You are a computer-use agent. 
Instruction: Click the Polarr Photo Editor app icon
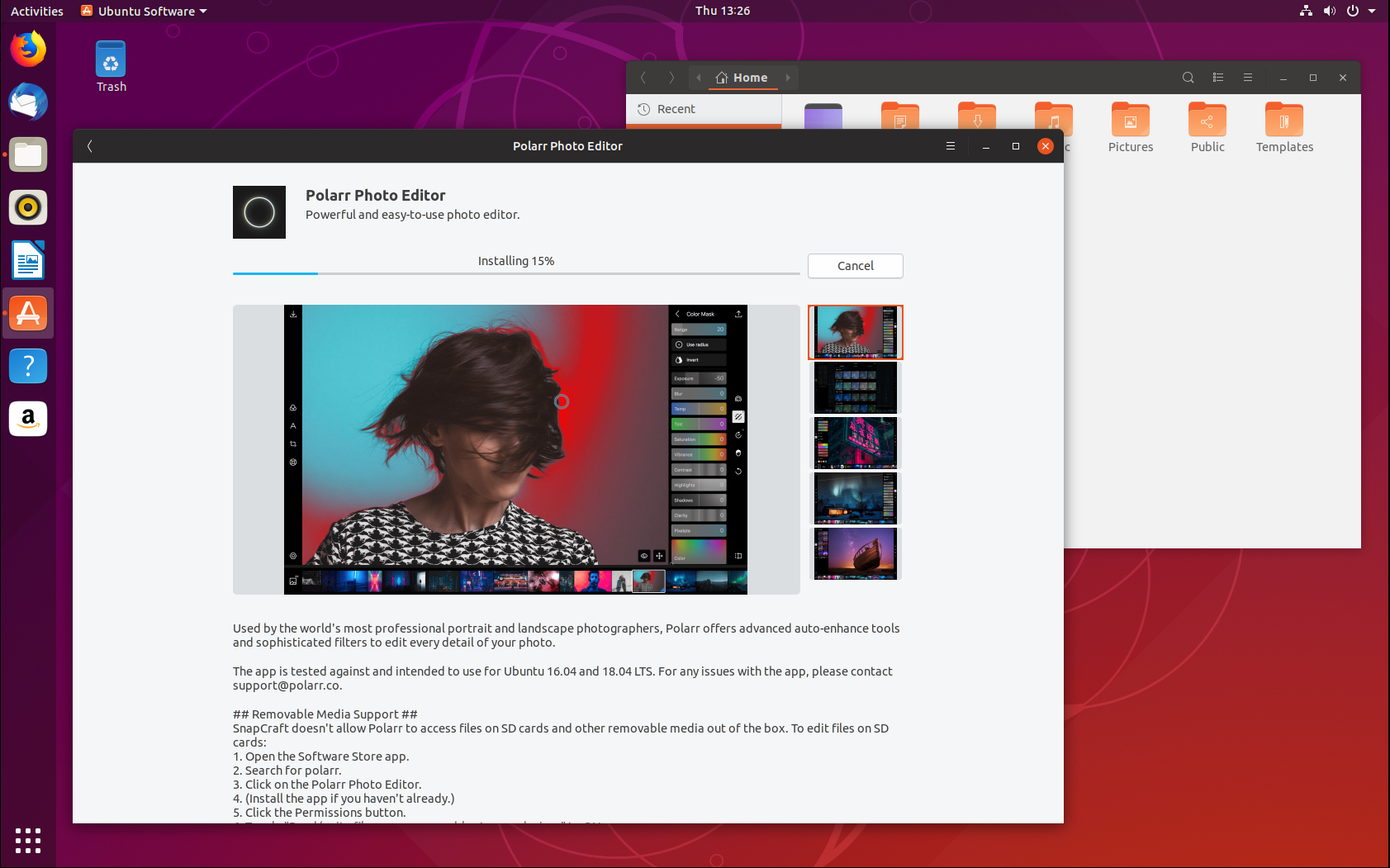[x=259, y=212]
